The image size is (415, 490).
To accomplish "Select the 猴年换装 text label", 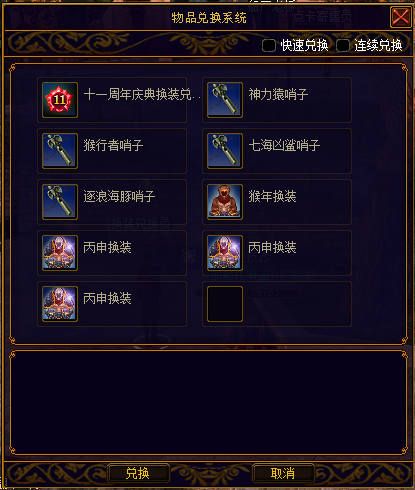I will 272,197.
